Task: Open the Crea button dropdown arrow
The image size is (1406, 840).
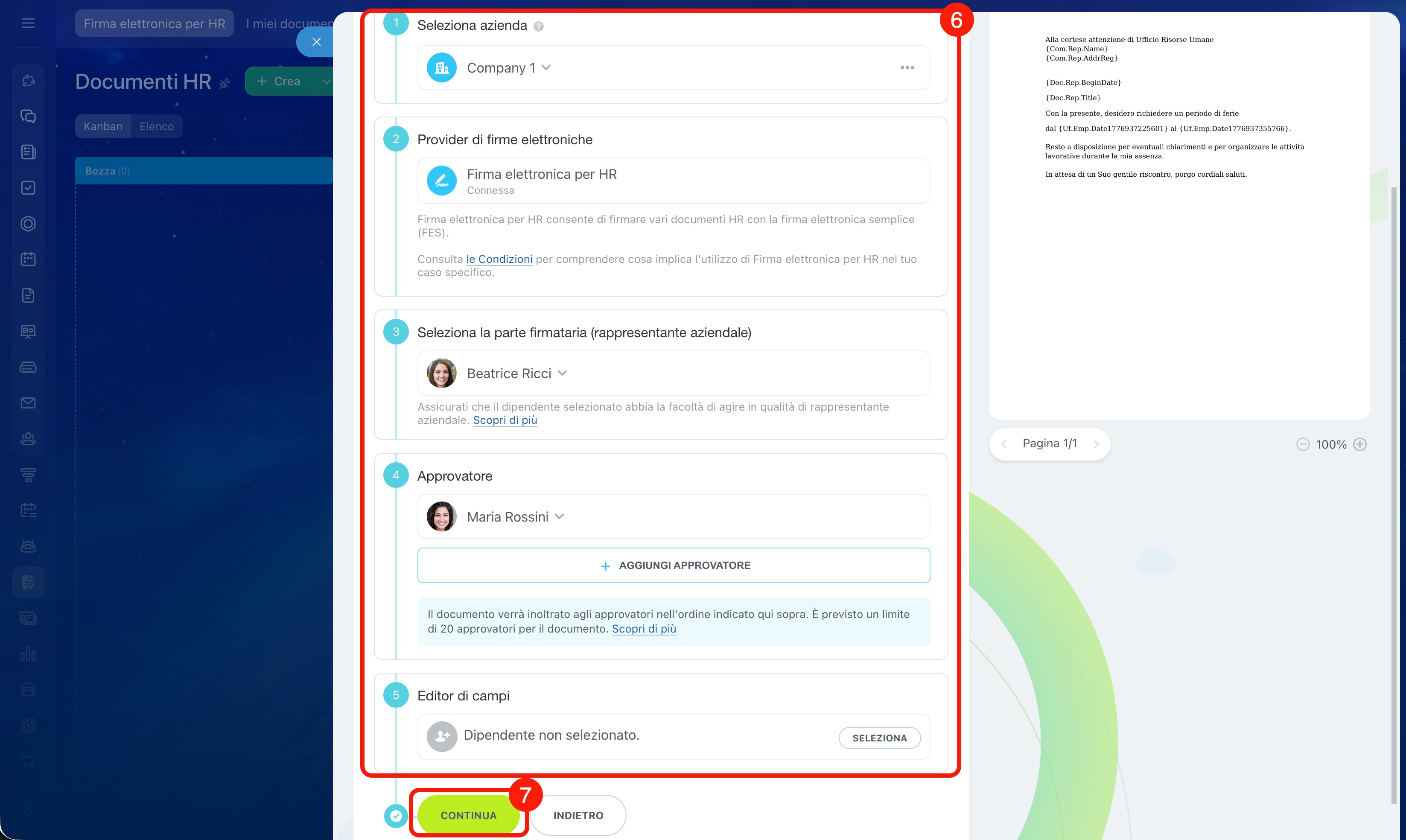Action: 326,82
